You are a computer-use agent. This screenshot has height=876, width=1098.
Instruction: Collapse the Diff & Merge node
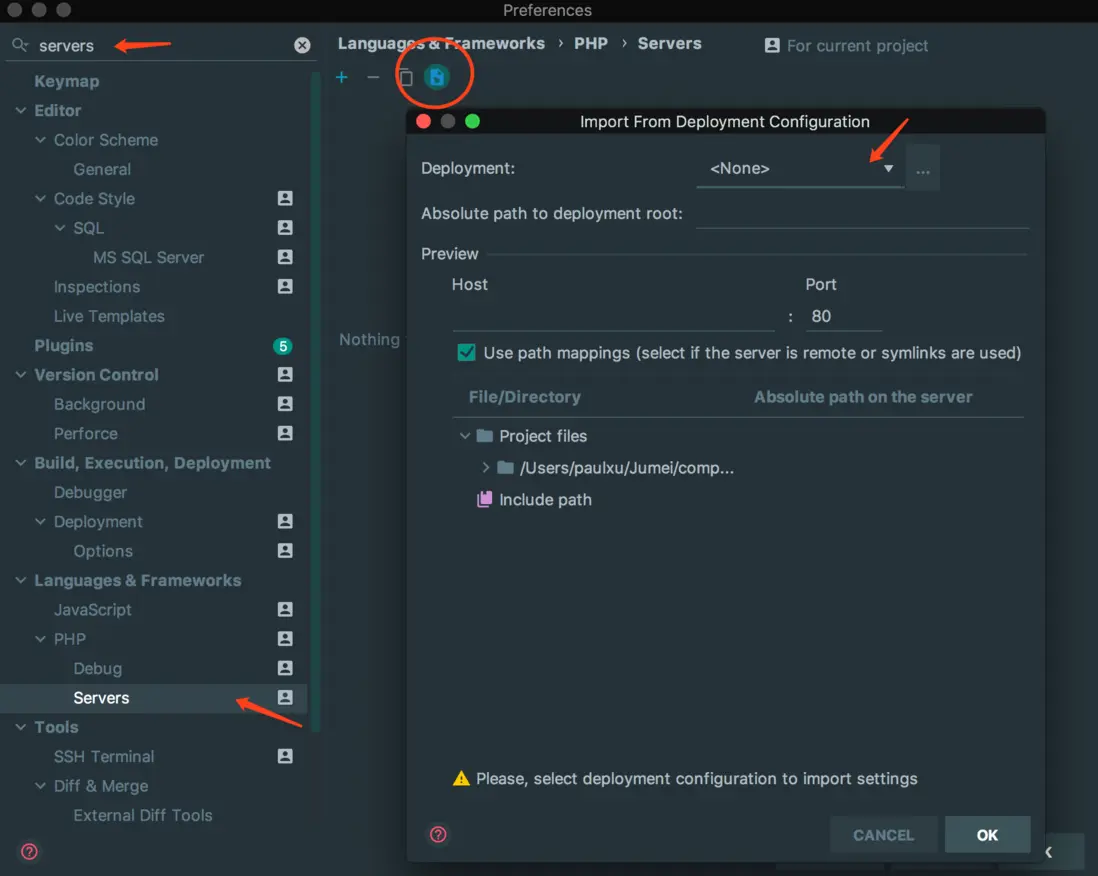(x=41, y=786)
